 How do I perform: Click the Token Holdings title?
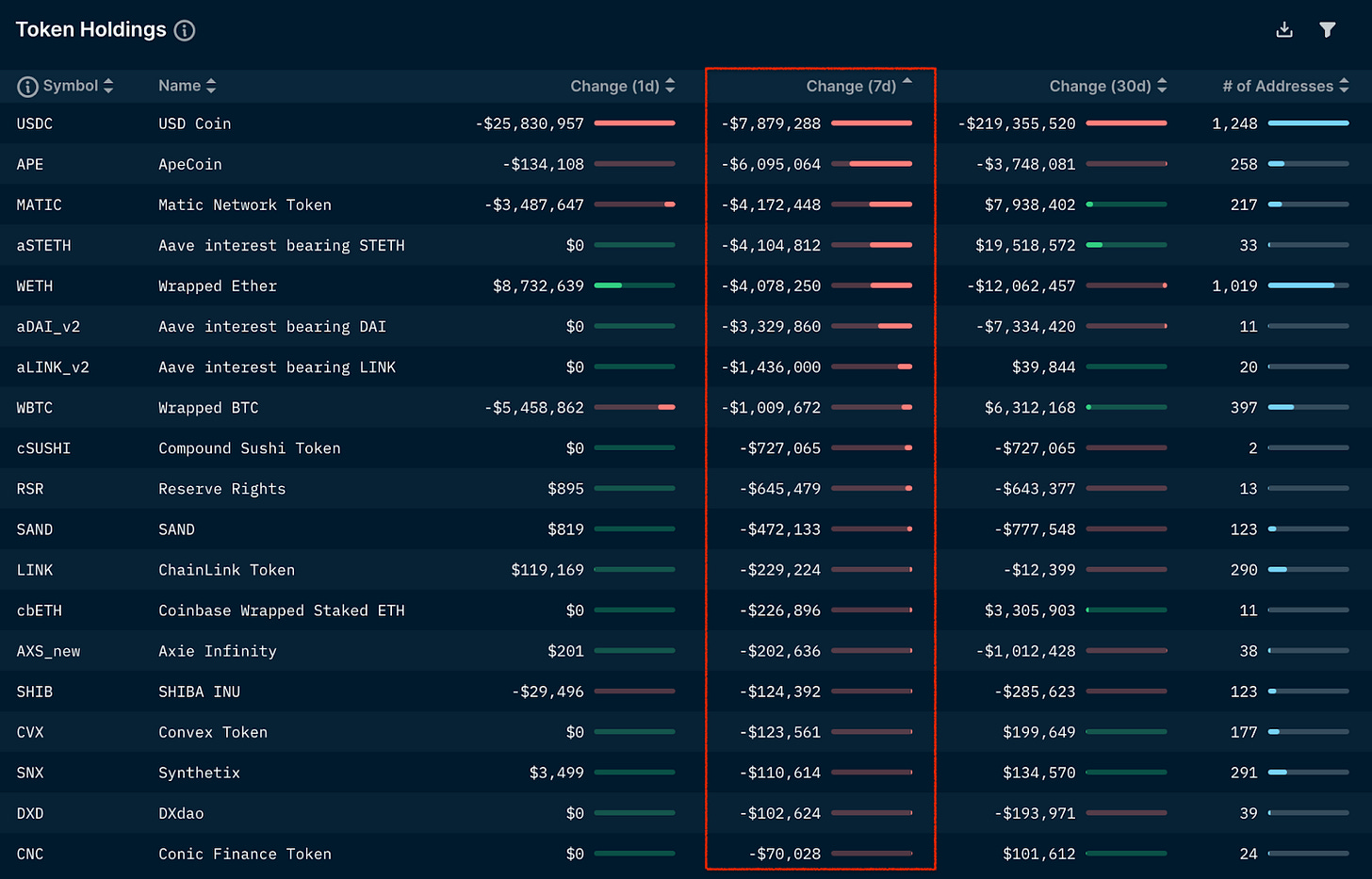91,30
